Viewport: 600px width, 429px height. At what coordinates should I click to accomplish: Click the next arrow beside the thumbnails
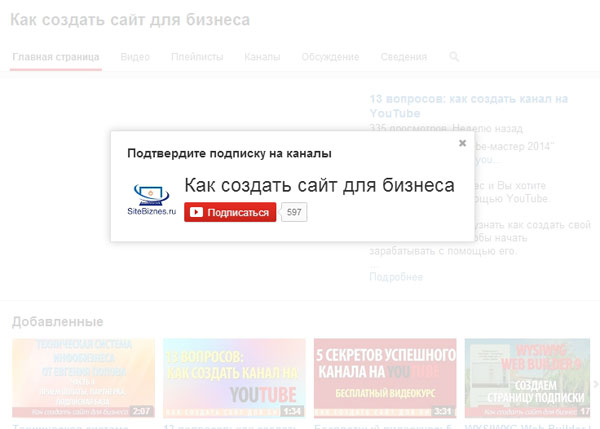point(595,384)
